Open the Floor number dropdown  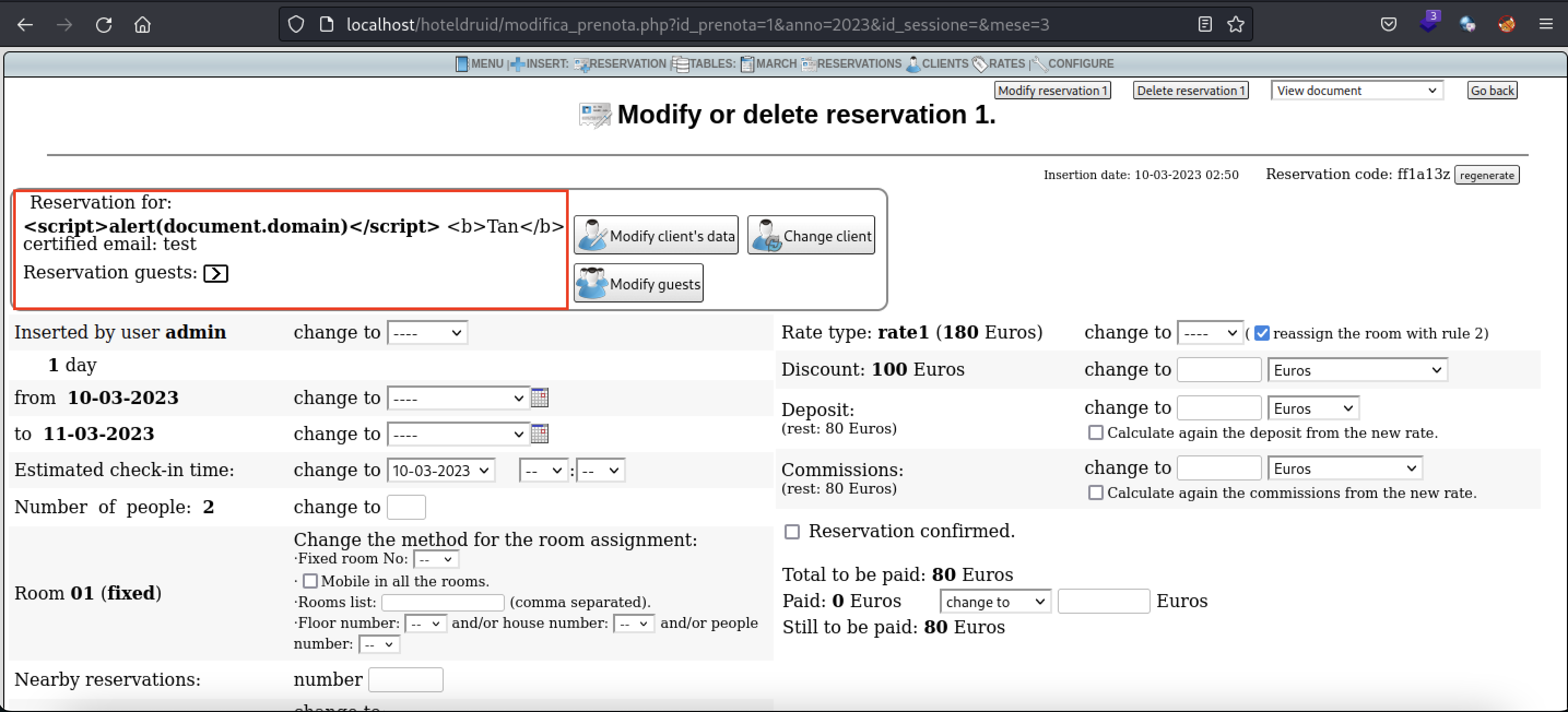point(426,624)
